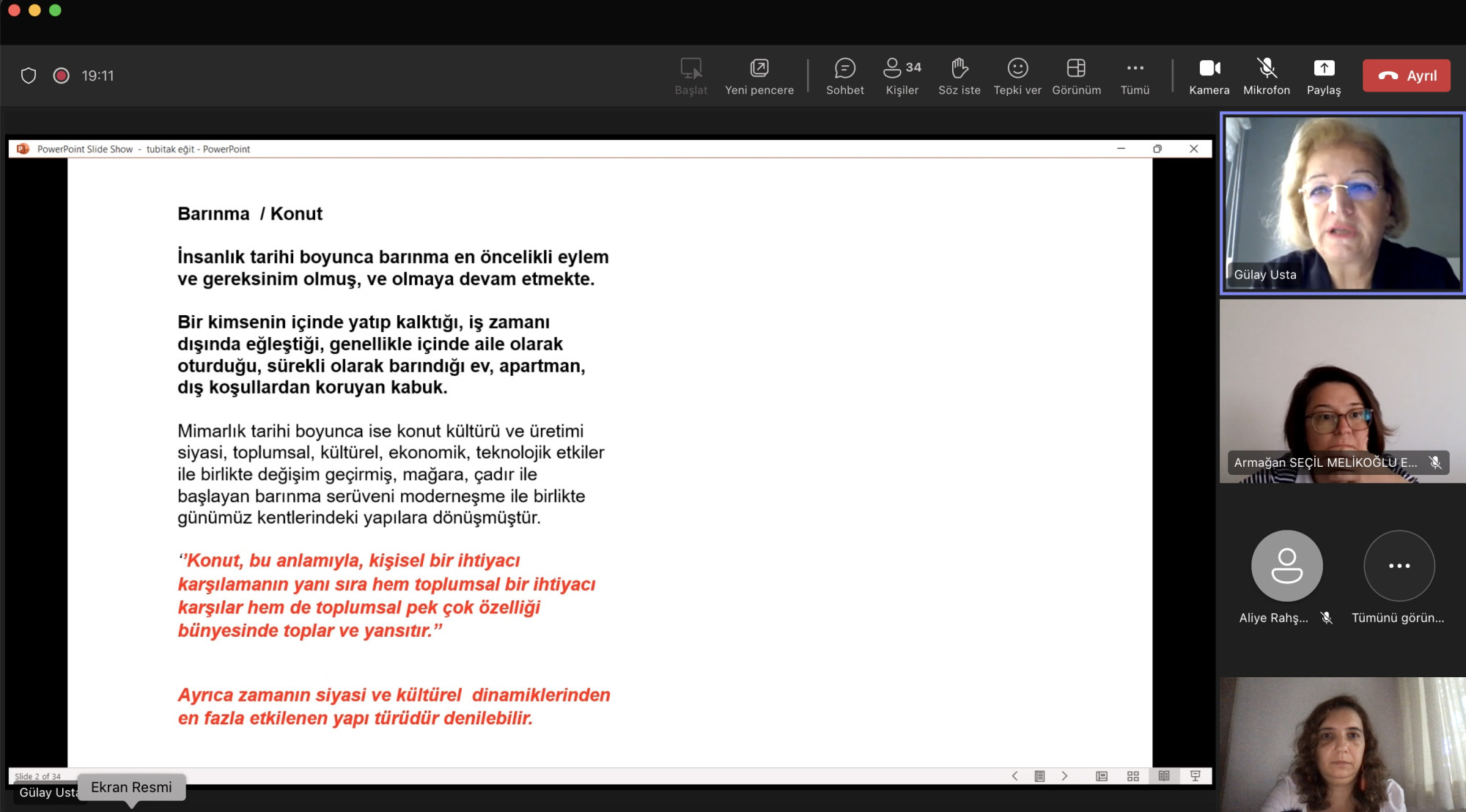Open the Sohbet chat panel
This screenshot has width=1466, height=812.
(844, 76)
